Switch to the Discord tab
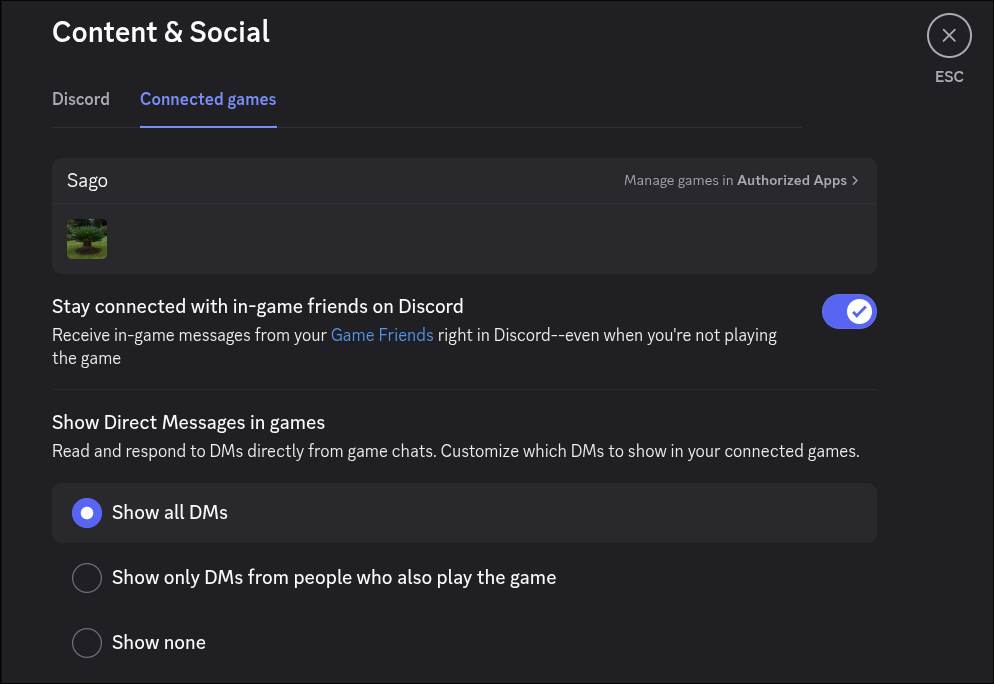This screenshot has width=994, height=684. click(81, 99)
